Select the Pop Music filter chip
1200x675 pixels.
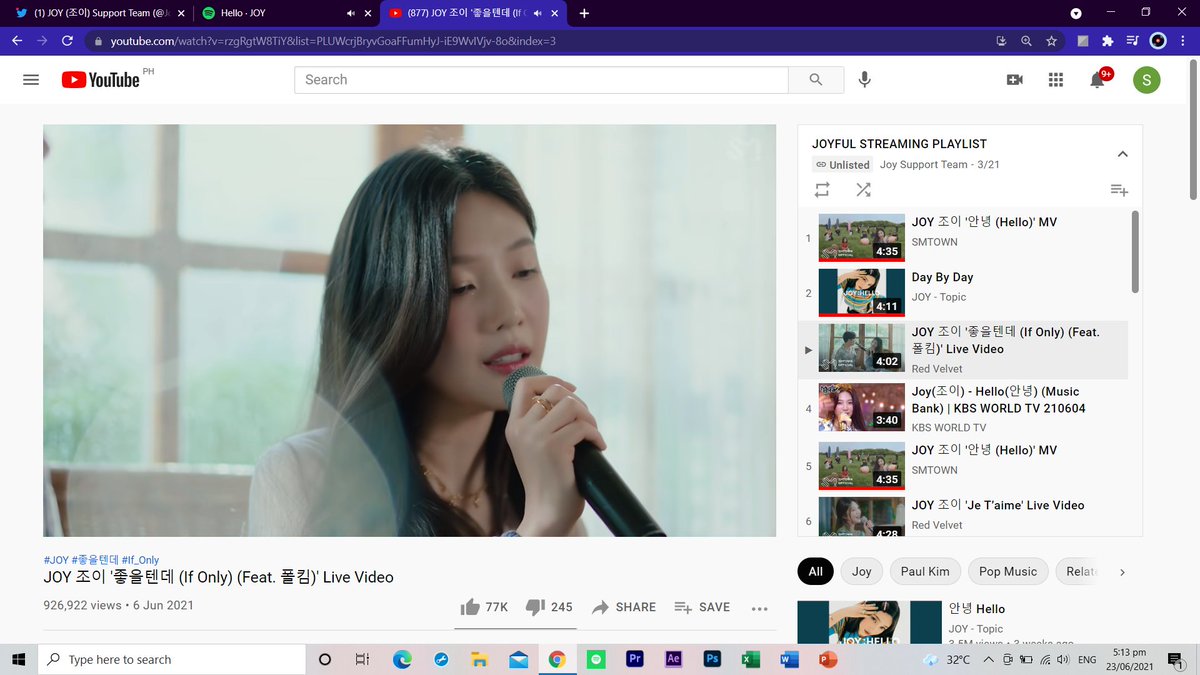pos(1008,572)
